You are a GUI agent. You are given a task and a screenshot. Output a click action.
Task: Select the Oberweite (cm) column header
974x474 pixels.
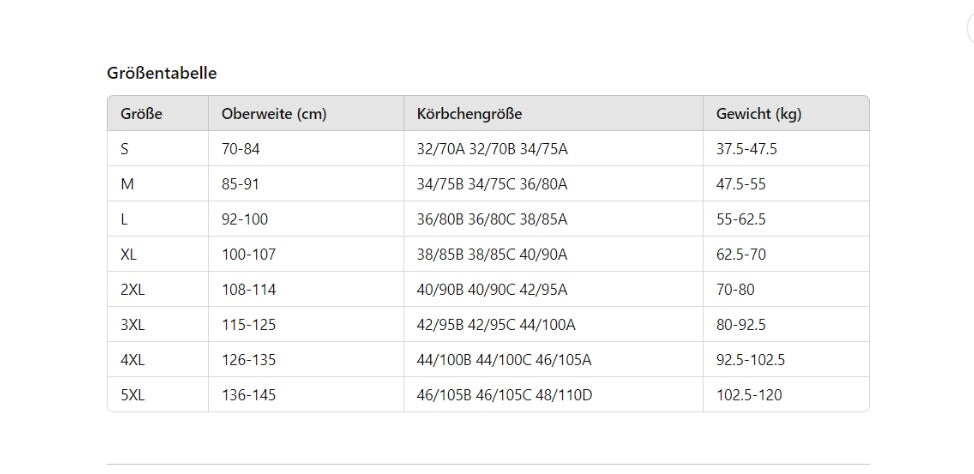click(274, 114)
